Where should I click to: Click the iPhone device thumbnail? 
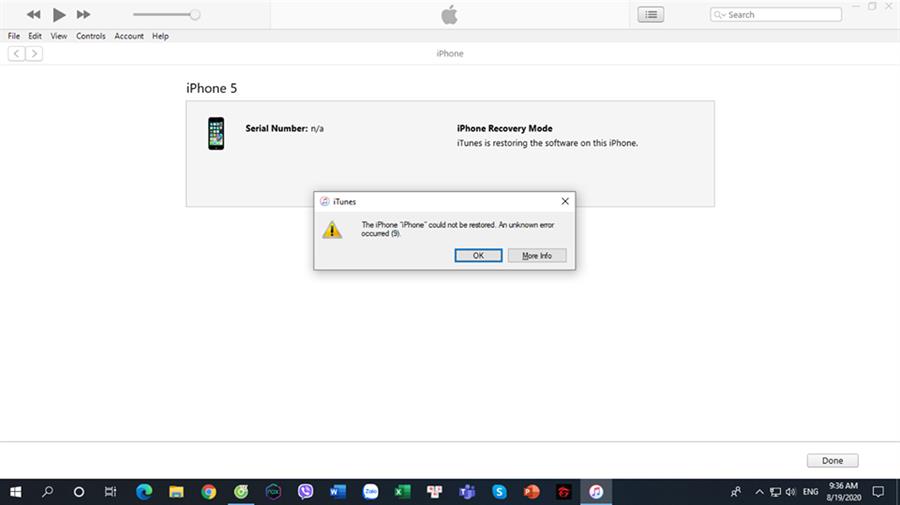216,134
